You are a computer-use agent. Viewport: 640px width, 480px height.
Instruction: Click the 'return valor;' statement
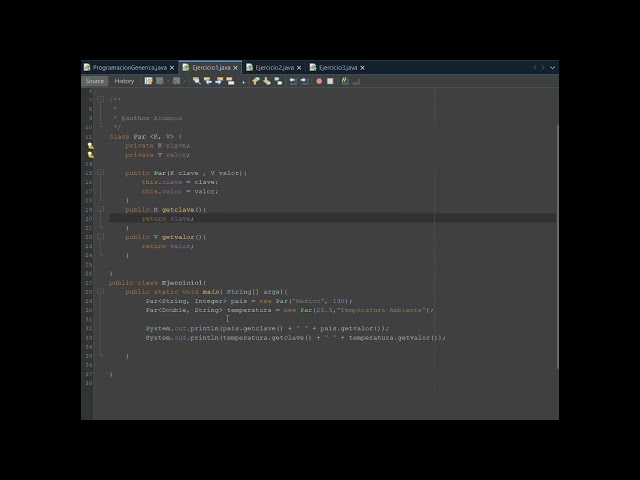pyautogui.click(x=168, y=246)
